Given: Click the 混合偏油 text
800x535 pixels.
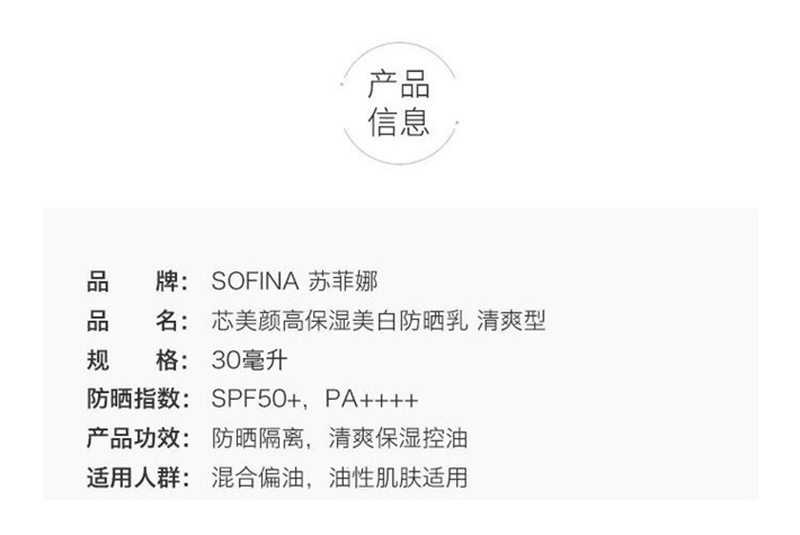Looking at the screenshot, I should point(252,477).
